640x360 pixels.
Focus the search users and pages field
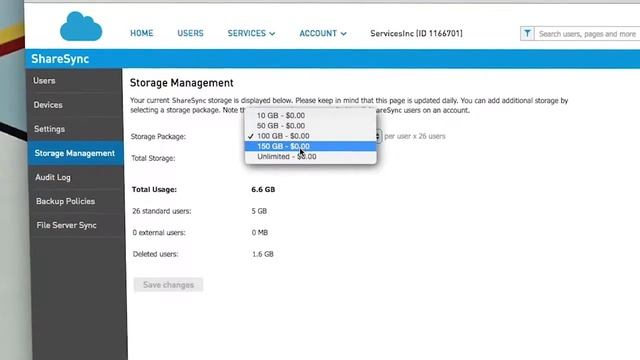click(587, 34)
